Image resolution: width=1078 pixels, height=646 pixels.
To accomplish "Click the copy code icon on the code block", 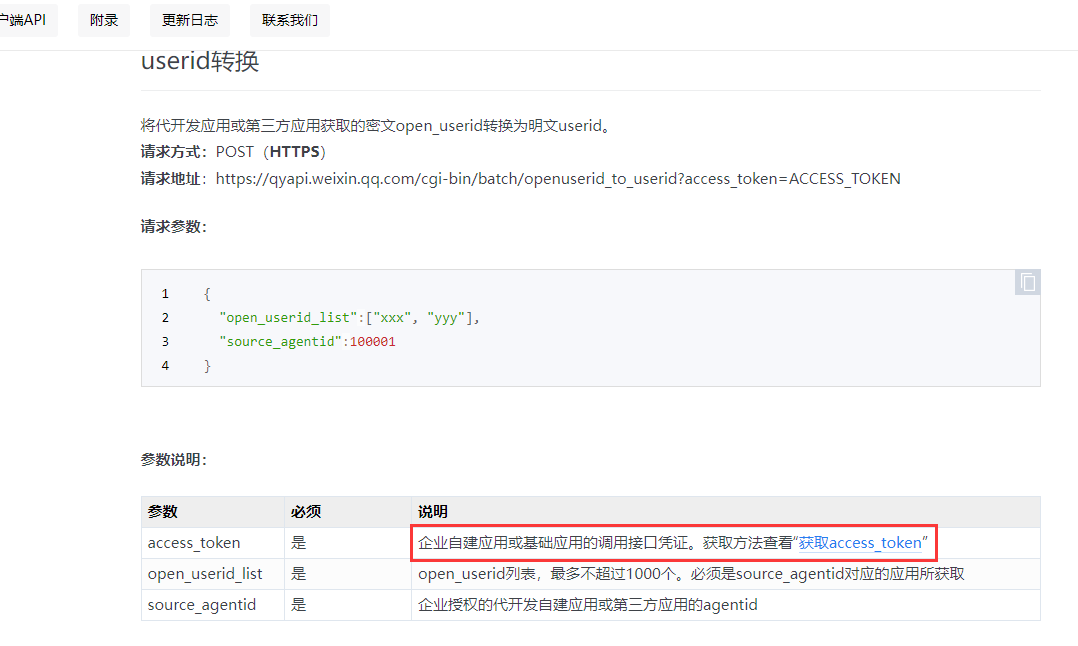I will pos(1026,281).
